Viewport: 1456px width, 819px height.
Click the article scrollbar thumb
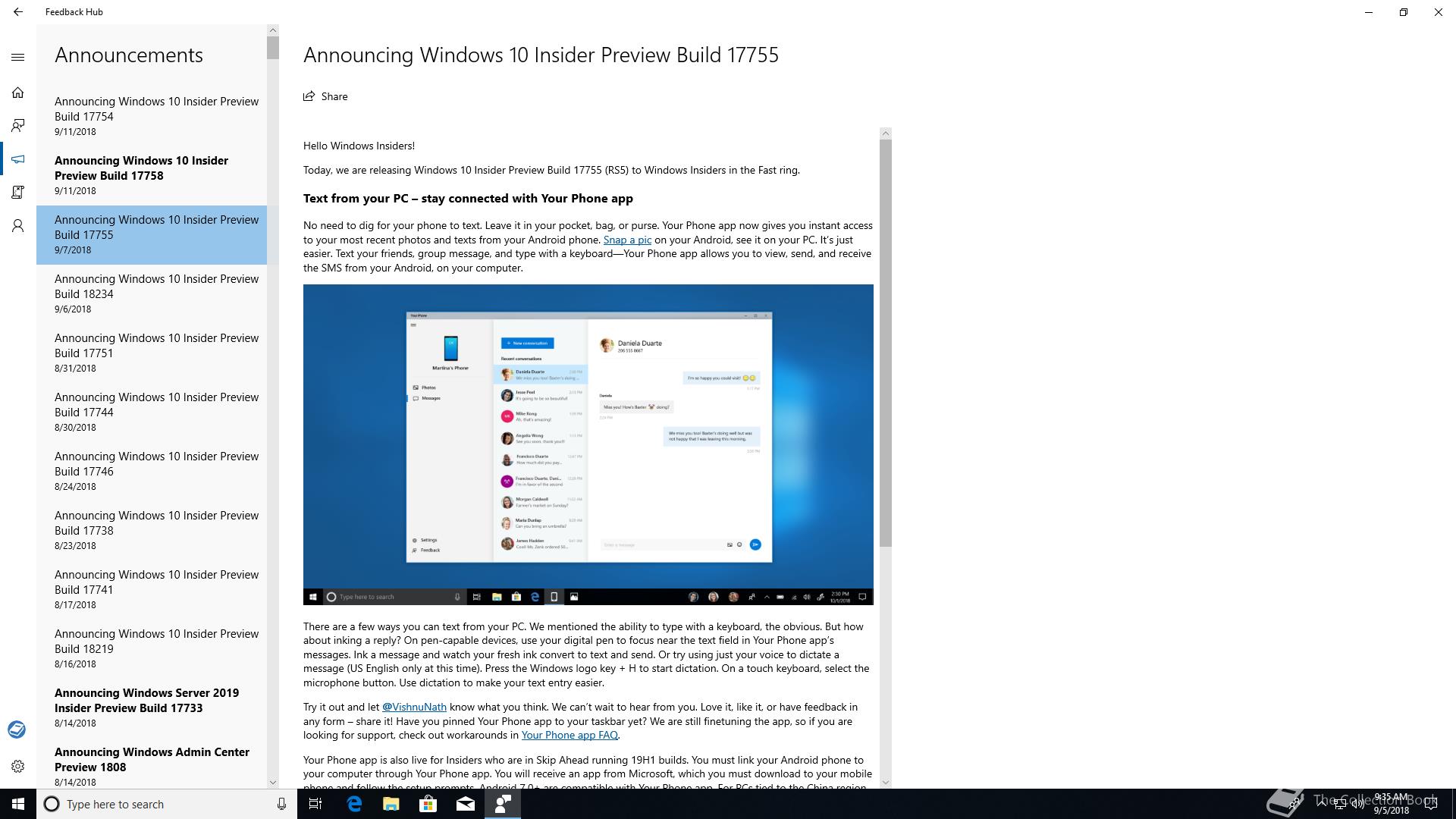pos(885,343)
